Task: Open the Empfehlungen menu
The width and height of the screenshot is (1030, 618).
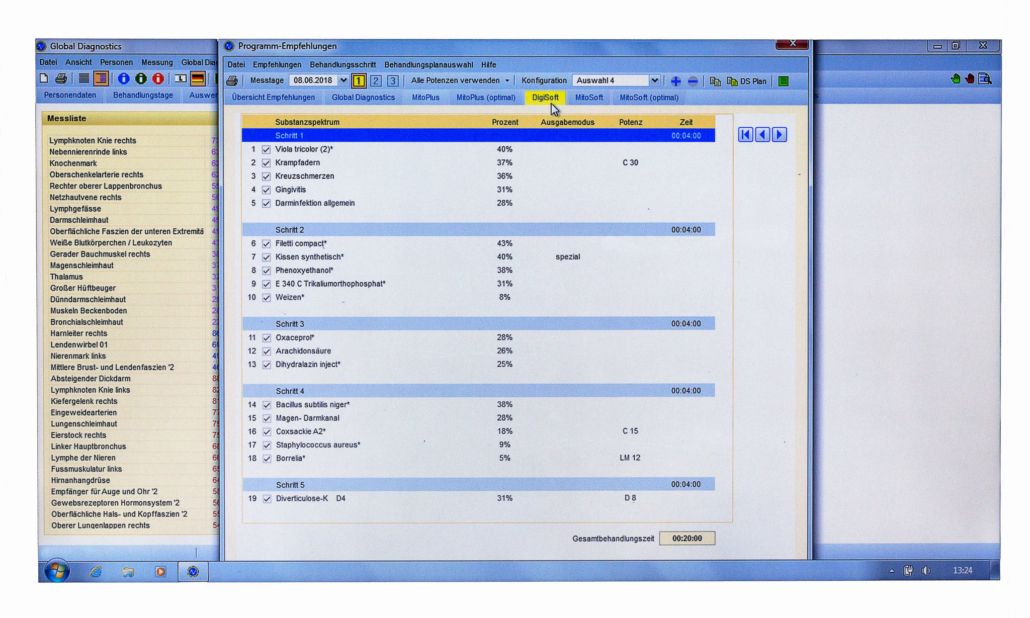Action: point(277,65)
